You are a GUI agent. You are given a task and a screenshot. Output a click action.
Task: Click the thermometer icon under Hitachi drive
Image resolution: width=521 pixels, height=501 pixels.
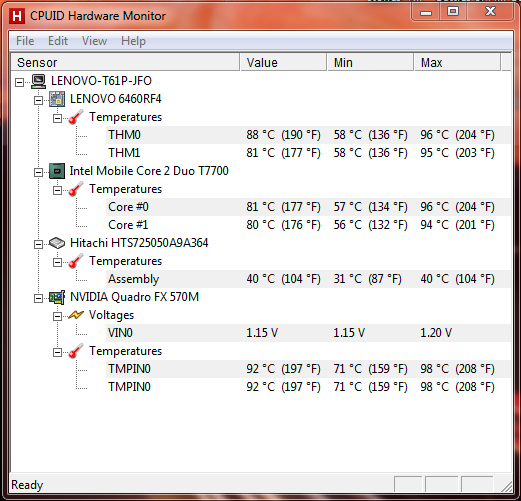(x=76, y=261)
